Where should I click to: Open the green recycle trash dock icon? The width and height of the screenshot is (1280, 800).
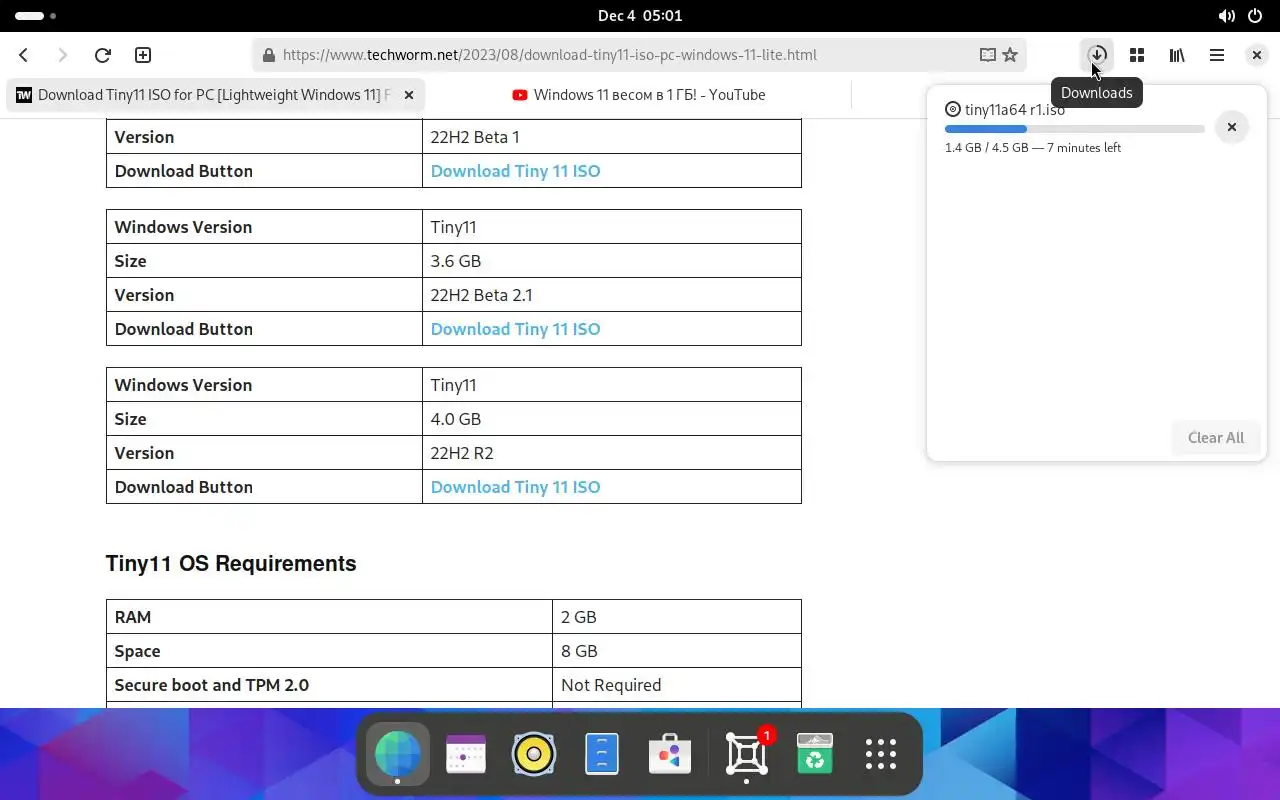tap(815, 754)
